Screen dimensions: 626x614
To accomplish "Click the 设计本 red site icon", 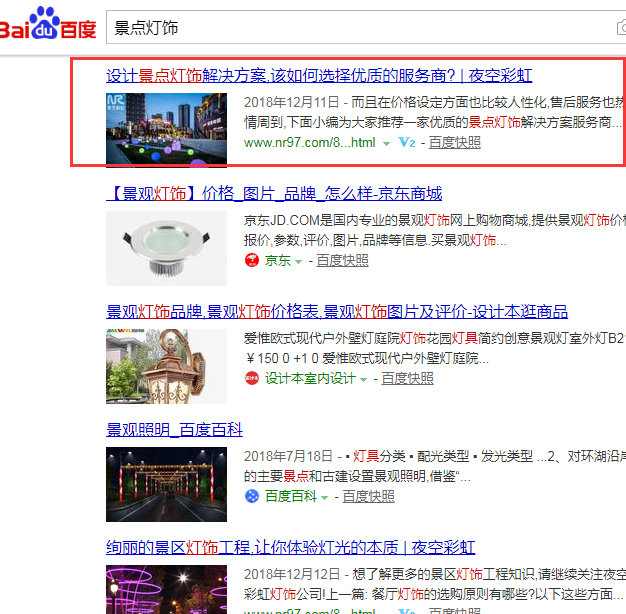I will [x=252, y=378].
